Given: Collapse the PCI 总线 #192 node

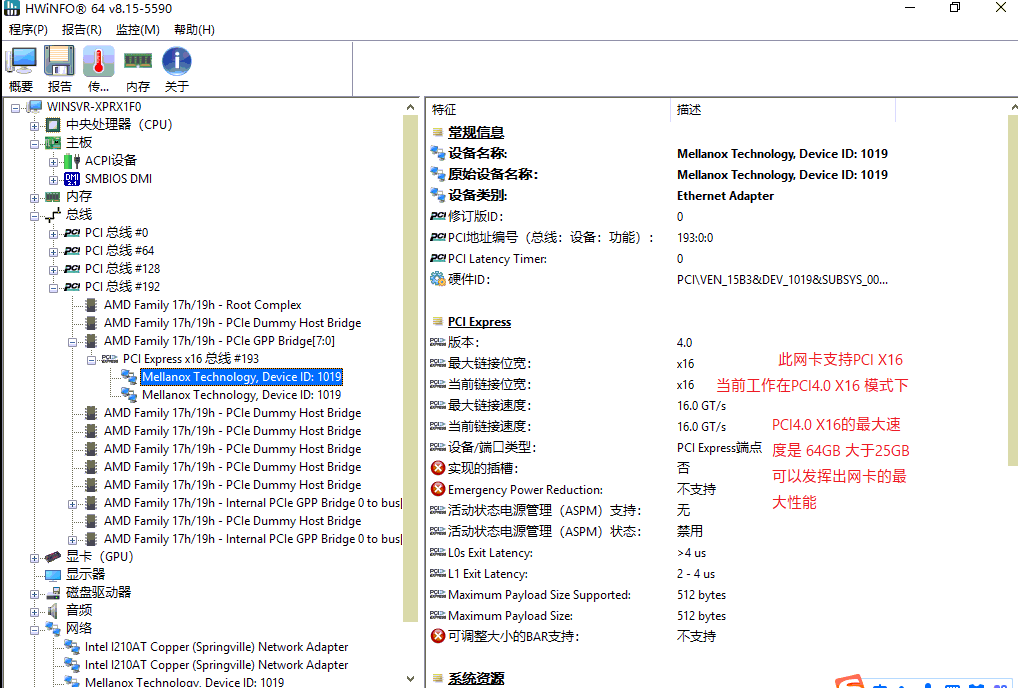Looking at the screenshot, I should (x=54, y=287).
